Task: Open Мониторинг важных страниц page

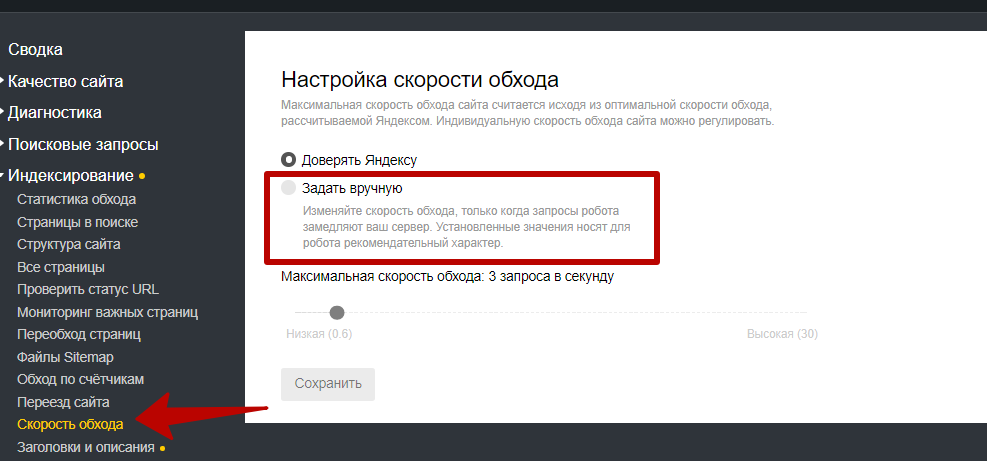Action: point(108,312)
